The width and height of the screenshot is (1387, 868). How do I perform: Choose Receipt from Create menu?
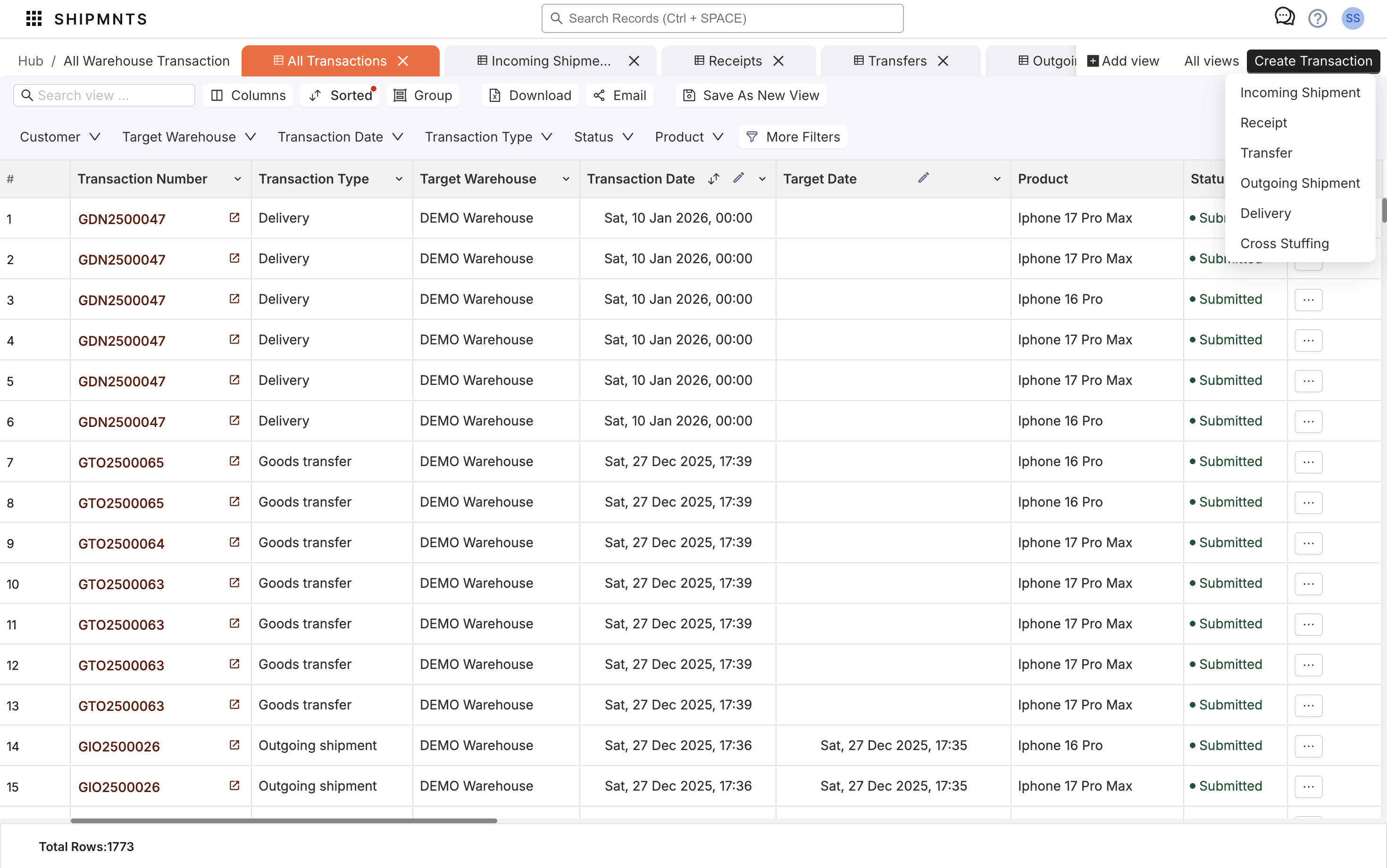(1300, 123)
